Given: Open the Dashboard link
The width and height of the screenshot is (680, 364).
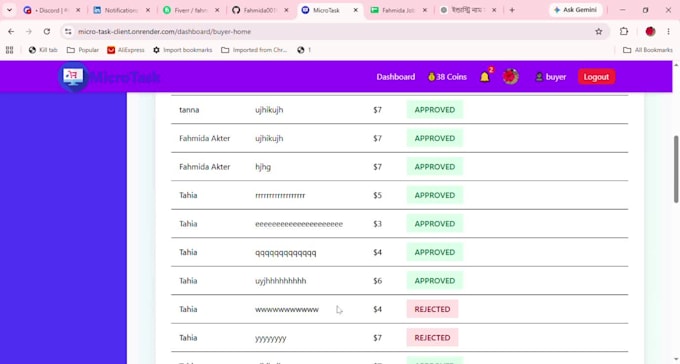Looking at the screenshot, I should pyautogui.click(x=396, y=77).
